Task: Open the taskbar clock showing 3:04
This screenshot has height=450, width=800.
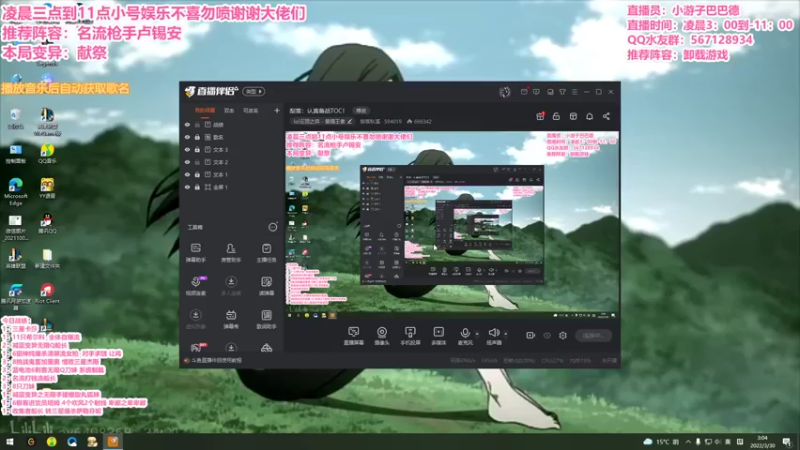Action: [762, 442]
